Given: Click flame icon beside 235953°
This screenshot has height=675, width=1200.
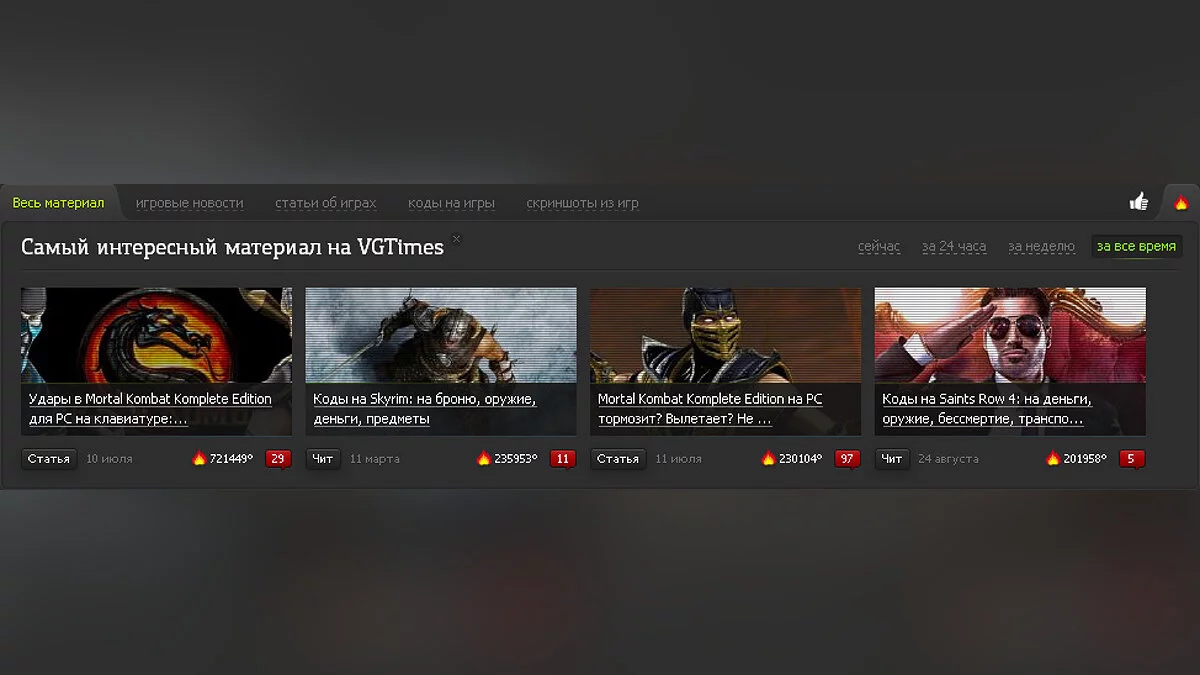Looking at the screenshot, I should tap(484, 459).
